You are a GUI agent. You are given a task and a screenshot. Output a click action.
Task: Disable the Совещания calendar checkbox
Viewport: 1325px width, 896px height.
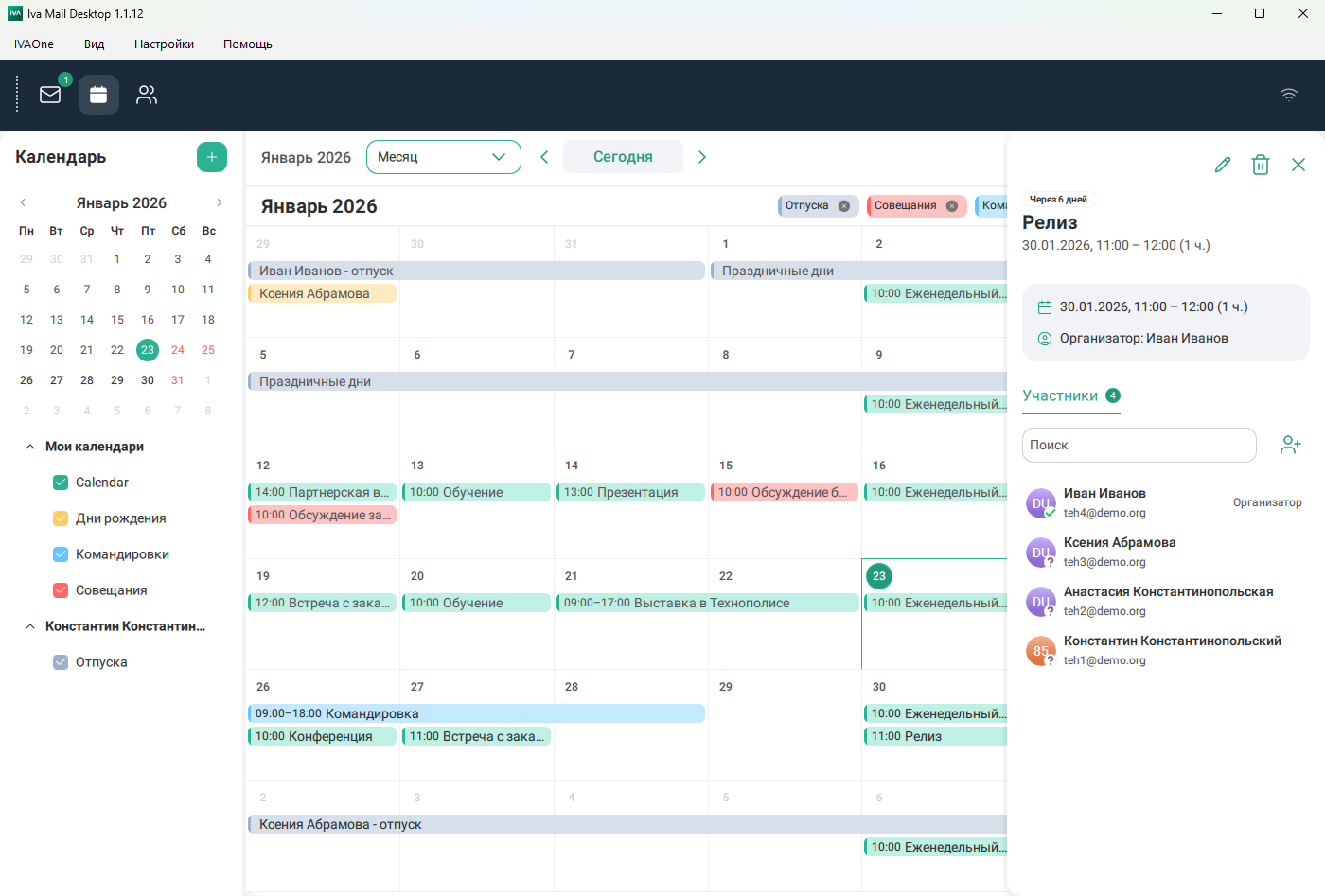pos(61,590)
